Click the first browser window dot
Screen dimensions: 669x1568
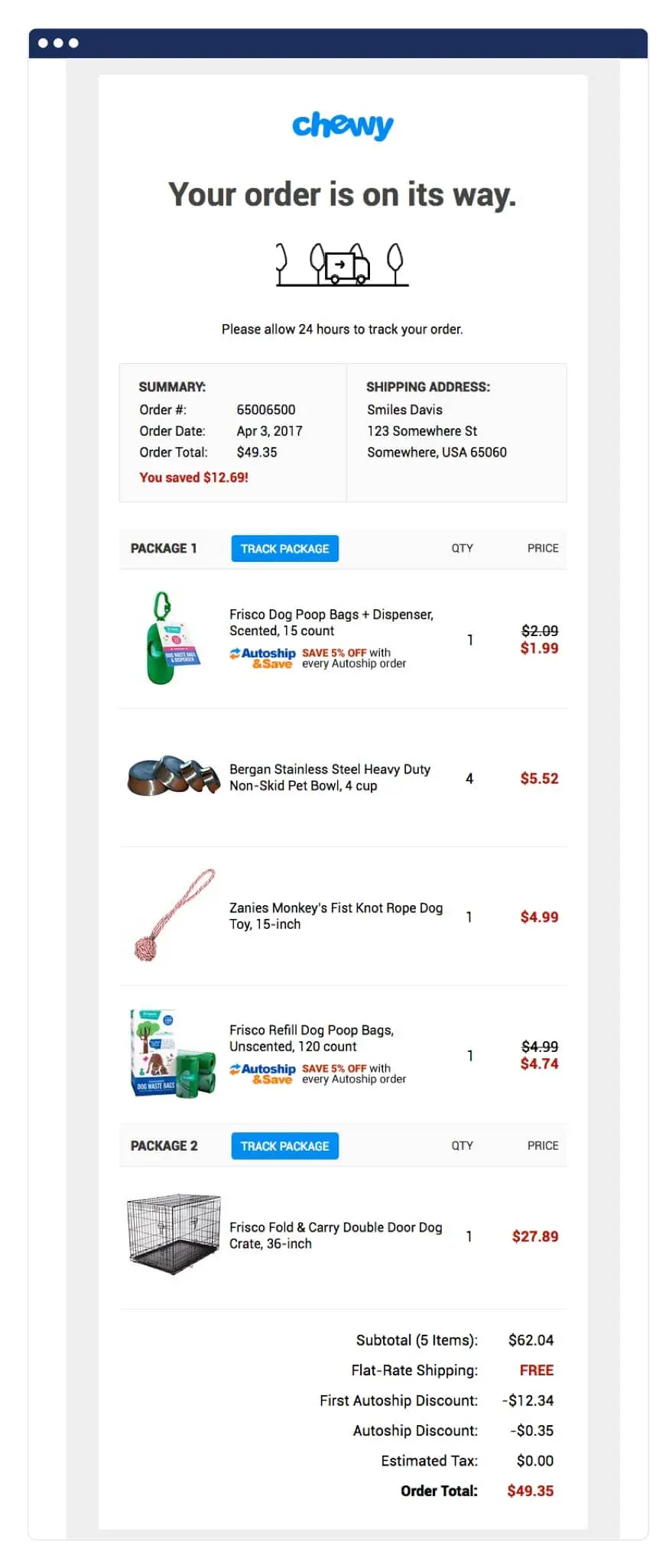tap(44, 44)
